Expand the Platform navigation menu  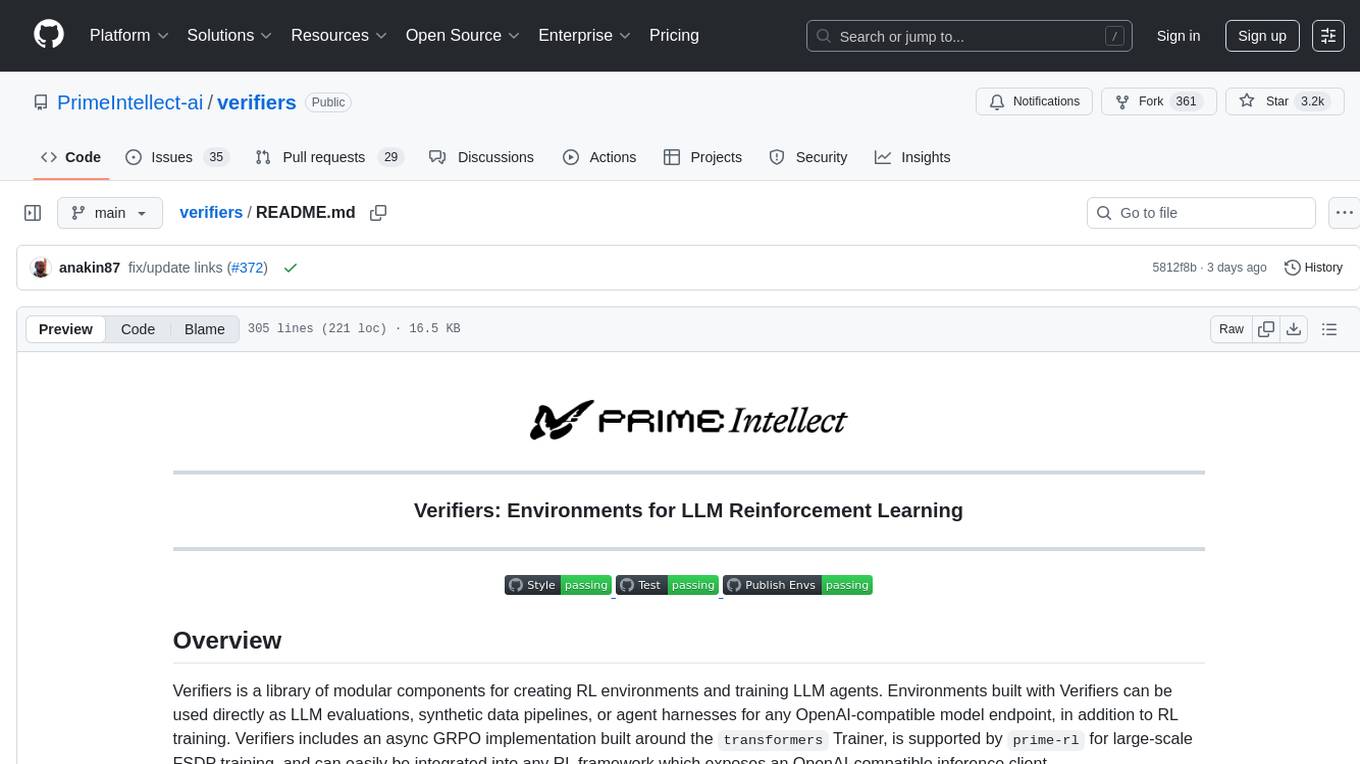click(129, 35)
